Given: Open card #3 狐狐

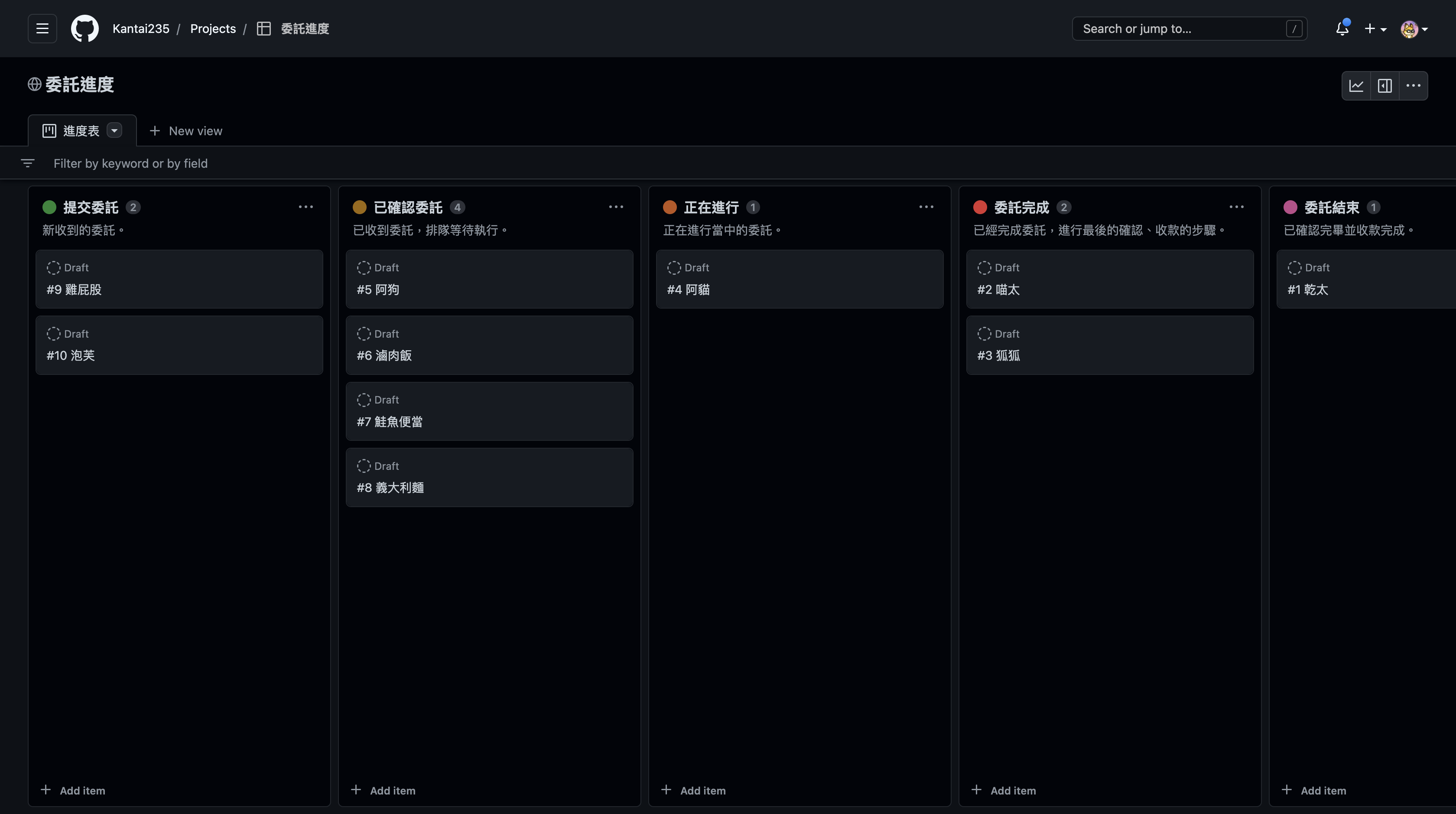Looking at the screenshot, I should [x=1110, y=345].
